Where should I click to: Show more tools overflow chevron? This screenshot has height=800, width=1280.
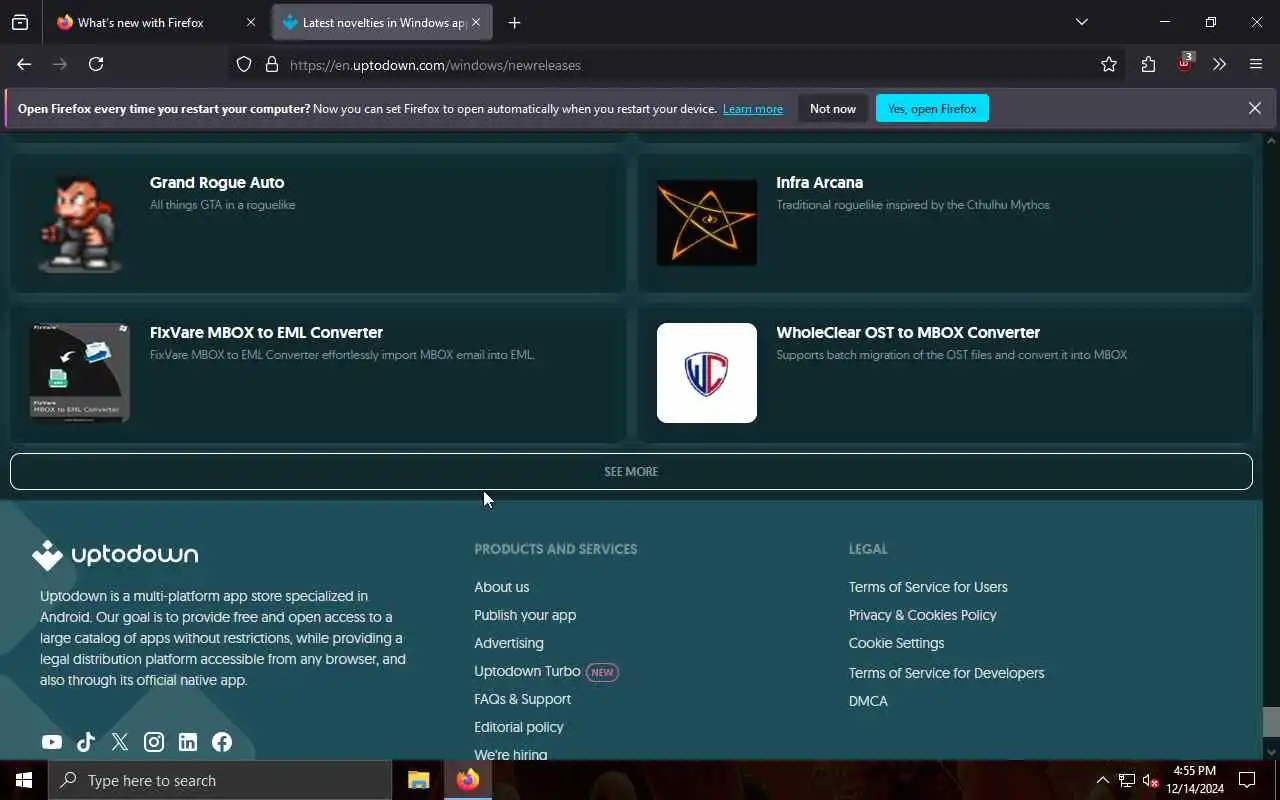[1219, 64]
